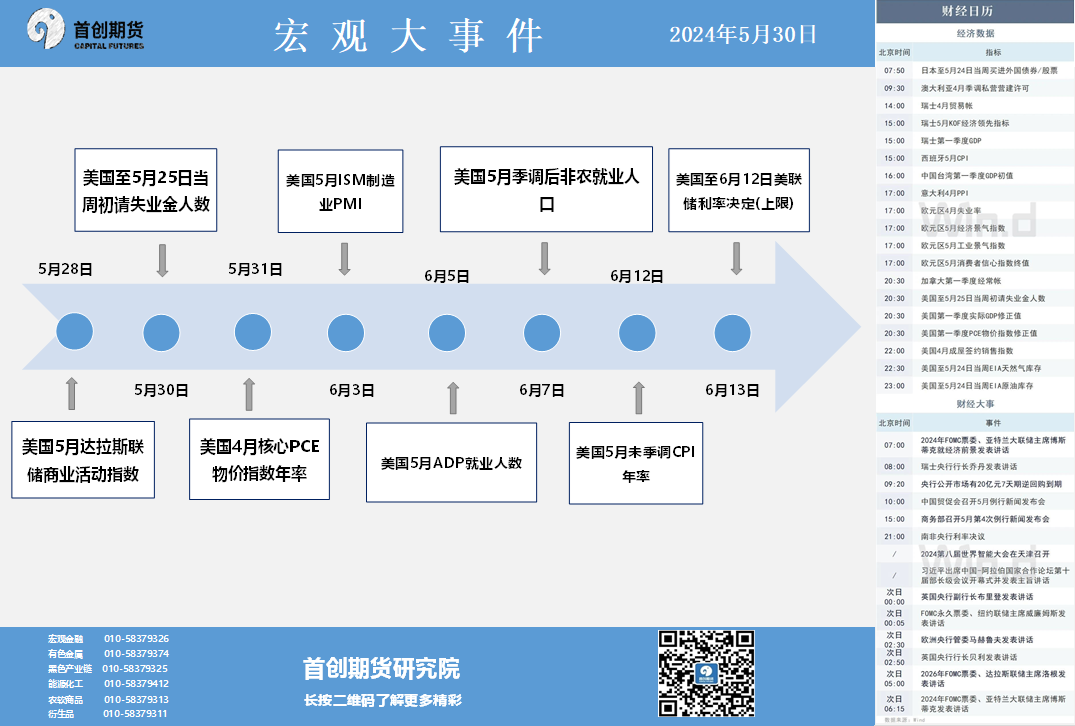Image resolution: width=1075 pixels, height=726 pixels.
Task: Click row 瑞士第一季度GDP
Action: coord(976,141)
